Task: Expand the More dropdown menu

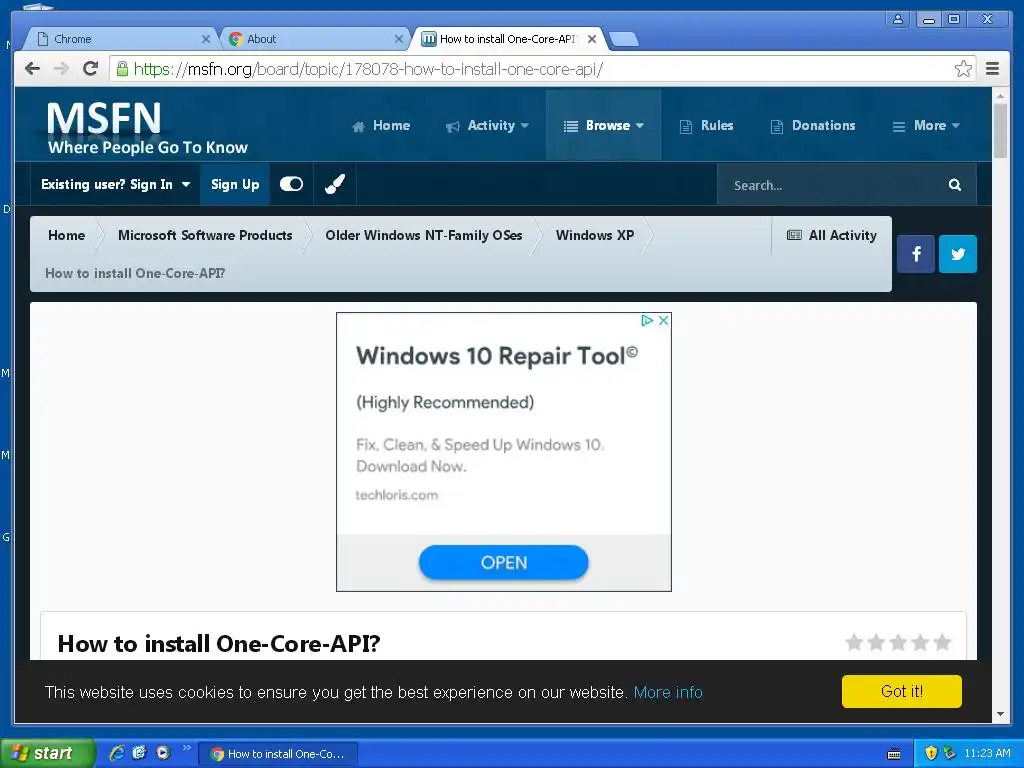Action: click(x=926, y=125)
